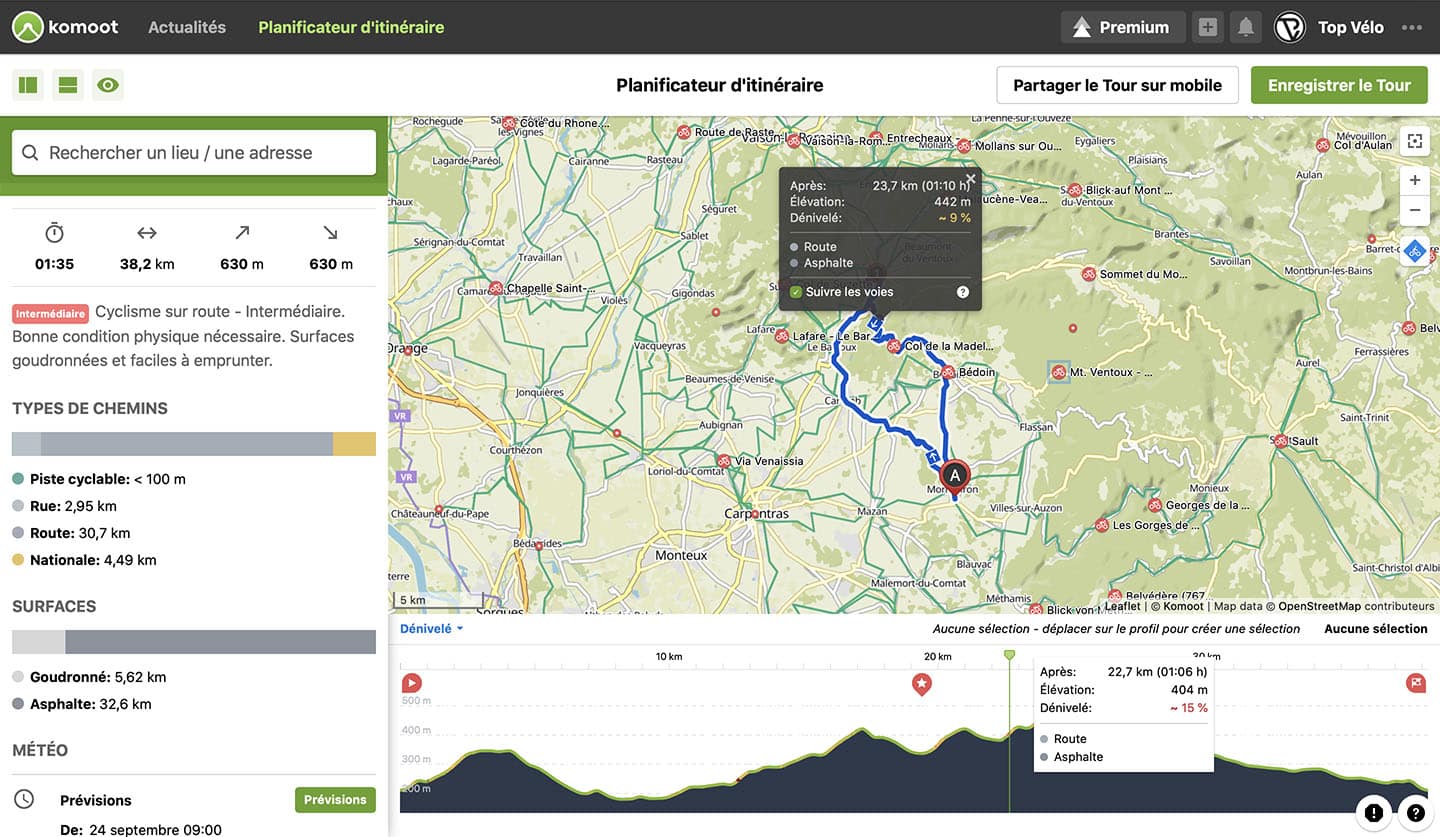
Task: Zoom out on the map
Action: (x=1414, y=211)
